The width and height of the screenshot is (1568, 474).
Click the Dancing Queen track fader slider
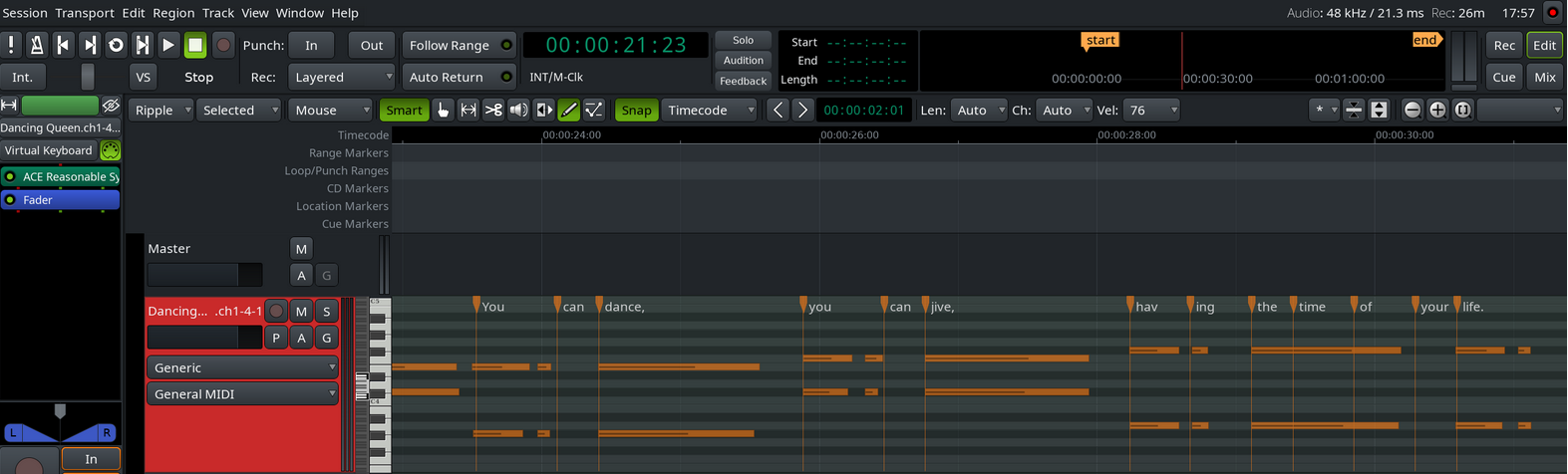[x=204, y=338]
